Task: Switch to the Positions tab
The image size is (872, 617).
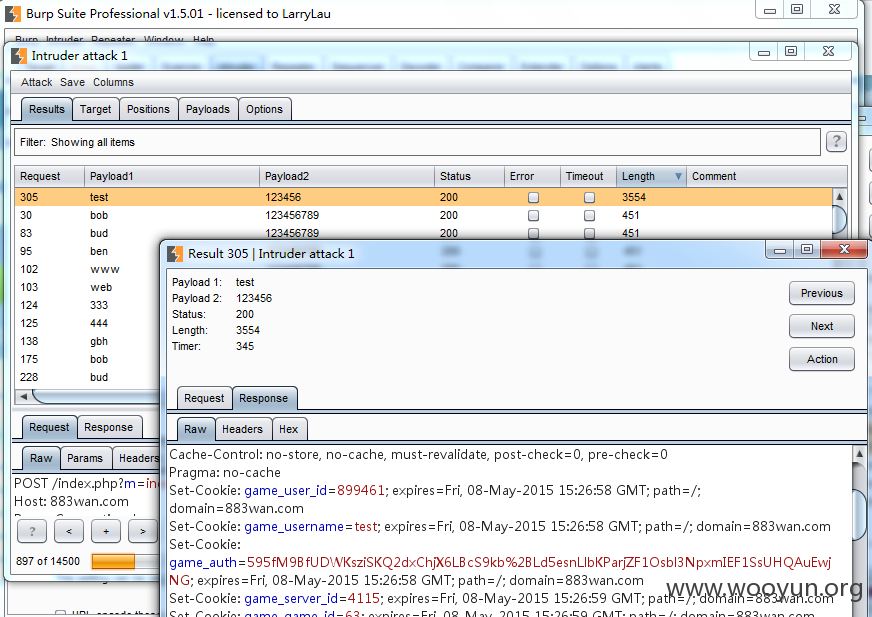Action: [148, 109]
